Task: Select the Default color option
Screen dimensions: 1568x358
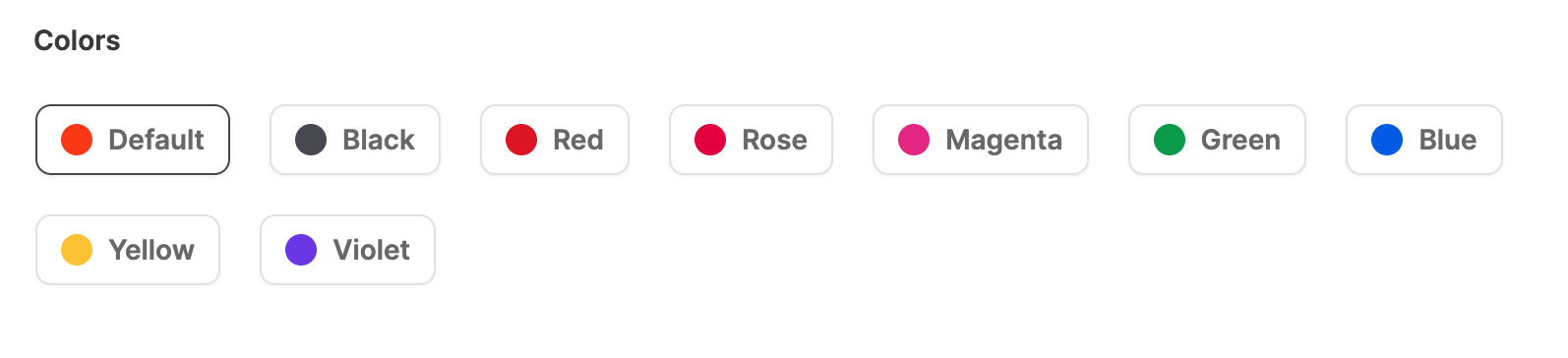Action: (x=133, y=140)
